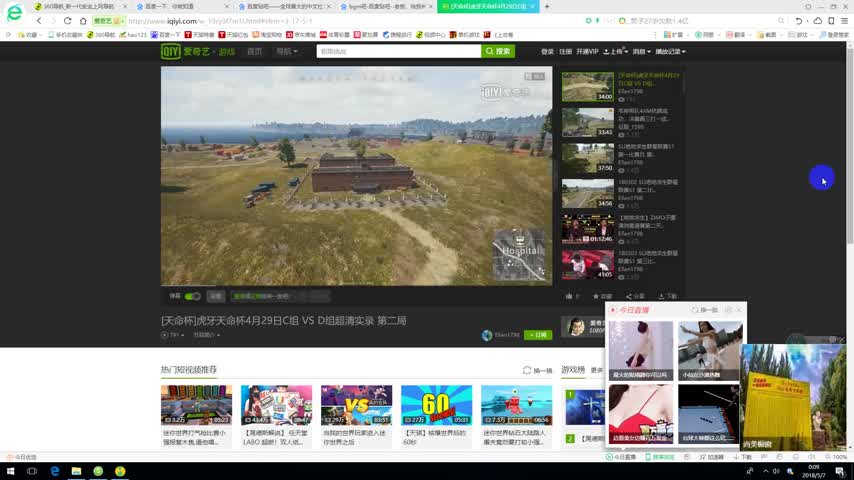Open the 任天堂 LABO recommended video
Viewport: 854px width, 480px height.
coord(276,405)
